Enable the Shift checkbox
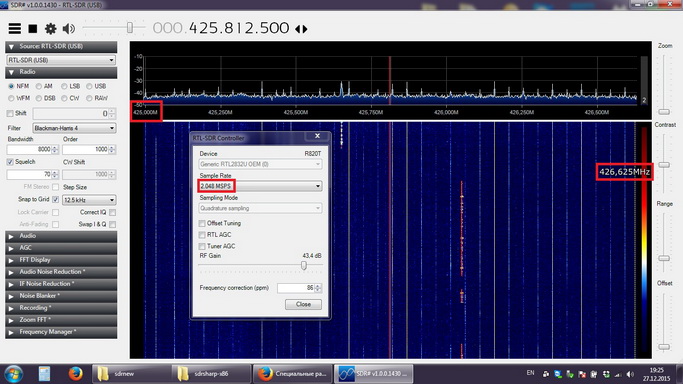 [x=10, y=114]
